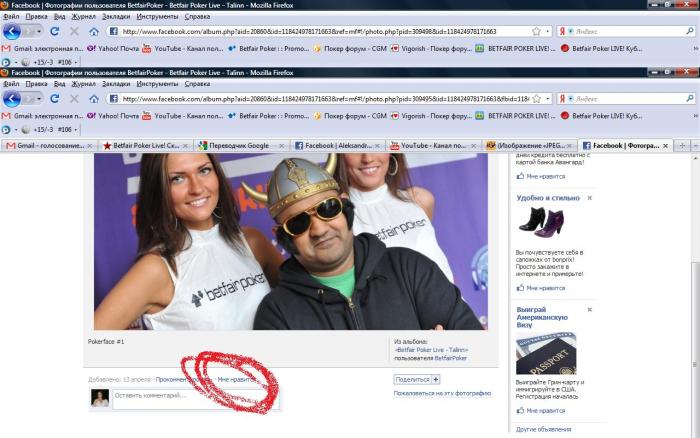Switch to the Переводчик Google tab

click(x=242, y=146)
